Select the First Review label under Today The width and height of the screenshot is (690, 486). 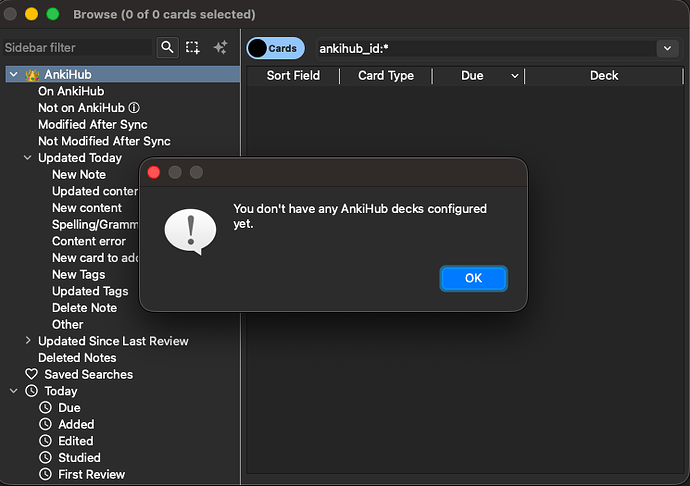[92, 475]
